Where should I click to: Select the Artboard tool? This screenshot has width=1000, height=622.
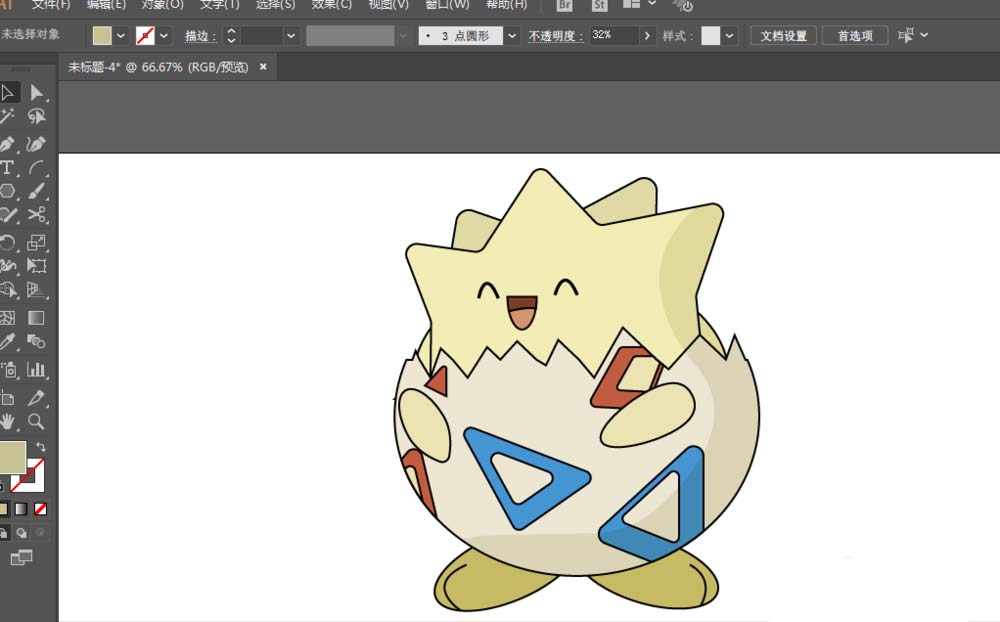pos(8,399)
